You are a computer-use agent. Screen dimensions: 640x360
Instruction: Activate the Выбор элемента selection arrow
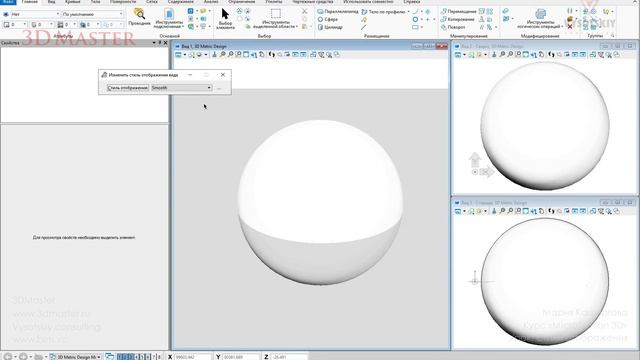click(x=225, y=18)
